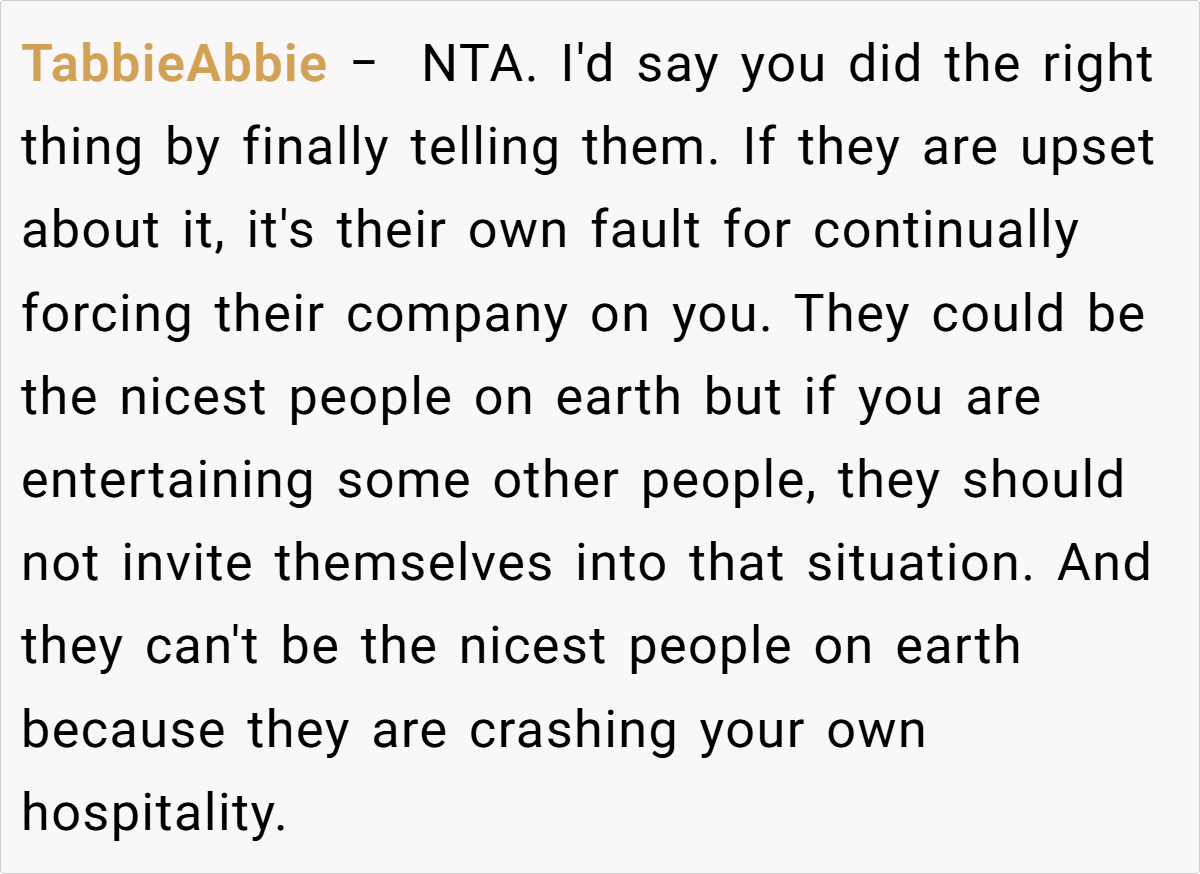Click "nicest" in "the nicest people on earth but"
The width and height of the screenshot is (1200, 874).
pos(194,397)
